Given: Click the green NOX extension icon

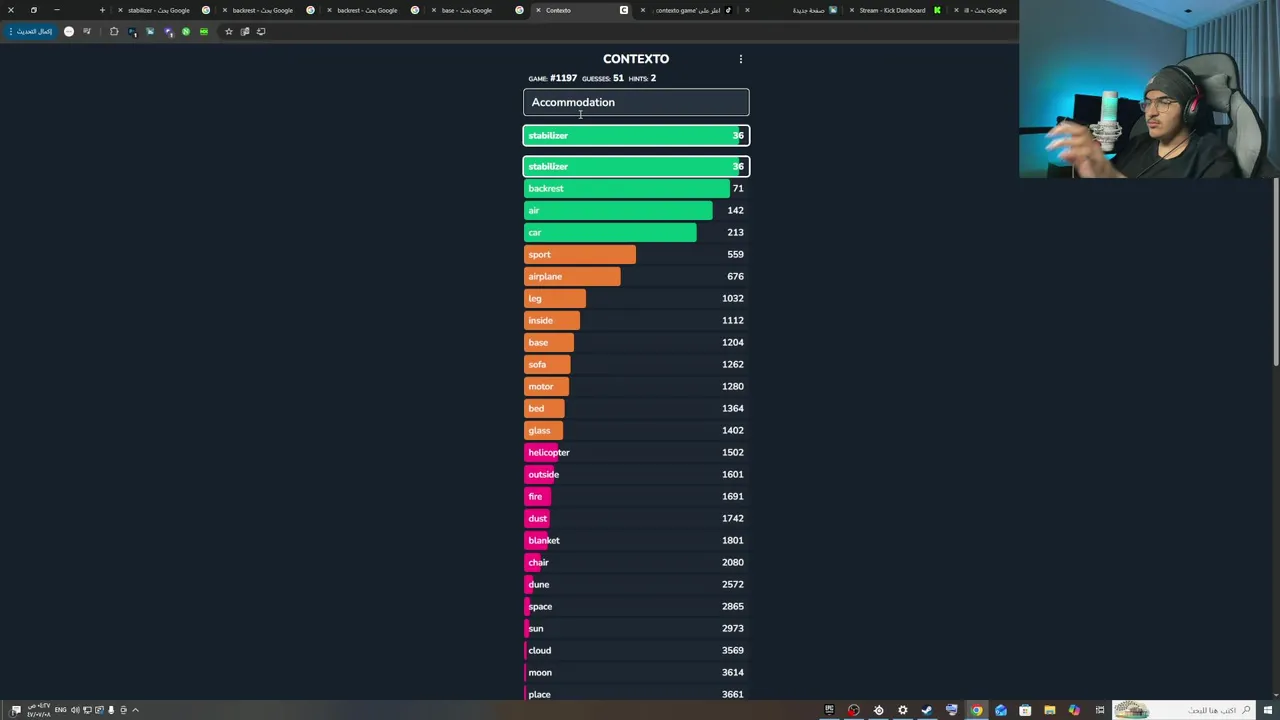Looking at the screenshot, I should 203,31.
